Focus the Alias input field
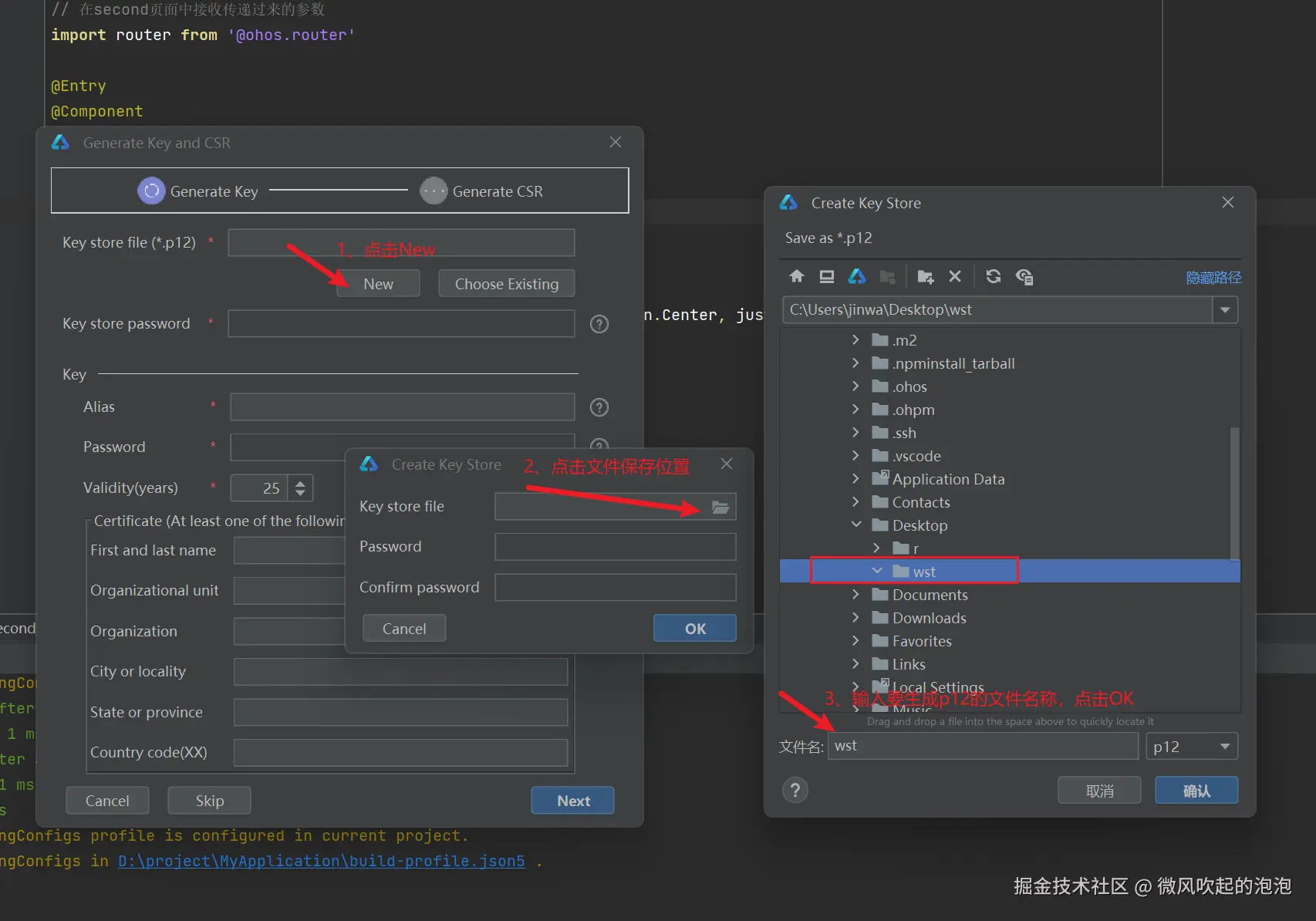The image size is (1316, 921). tap(402, 407)
